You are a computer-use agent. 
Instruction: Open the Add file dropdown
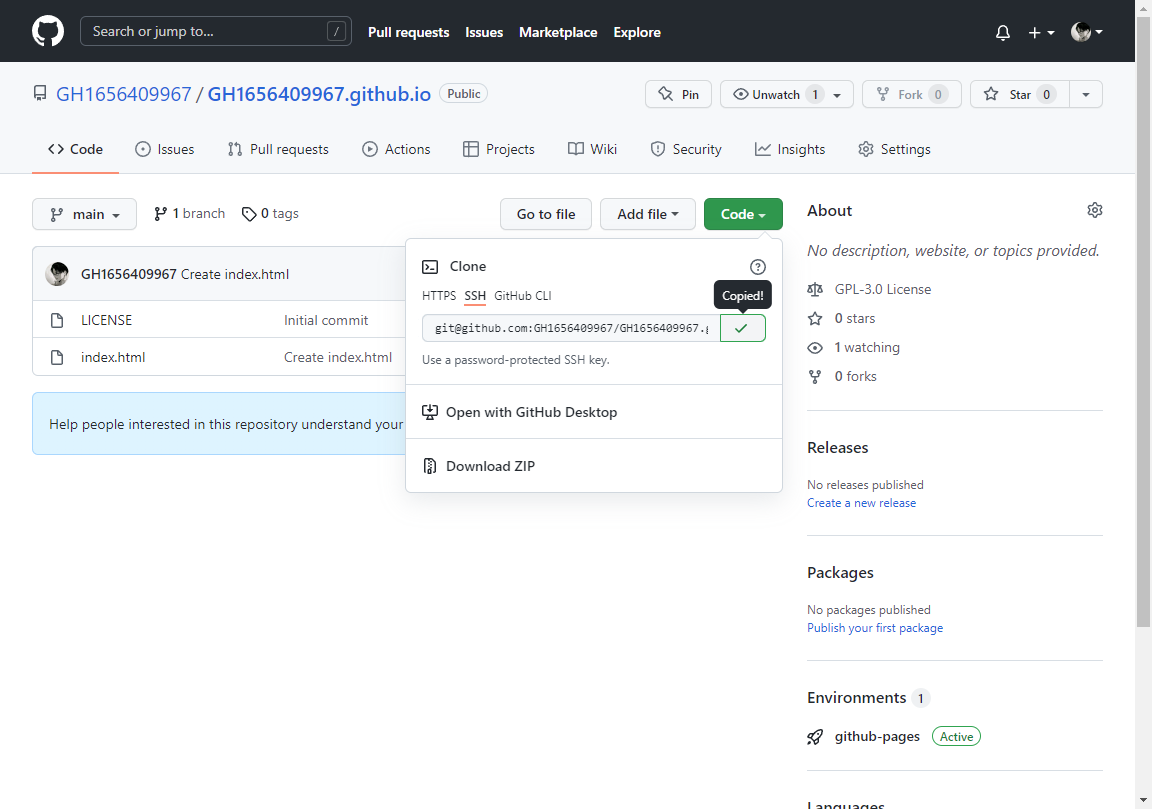click(x=647, y=214)
